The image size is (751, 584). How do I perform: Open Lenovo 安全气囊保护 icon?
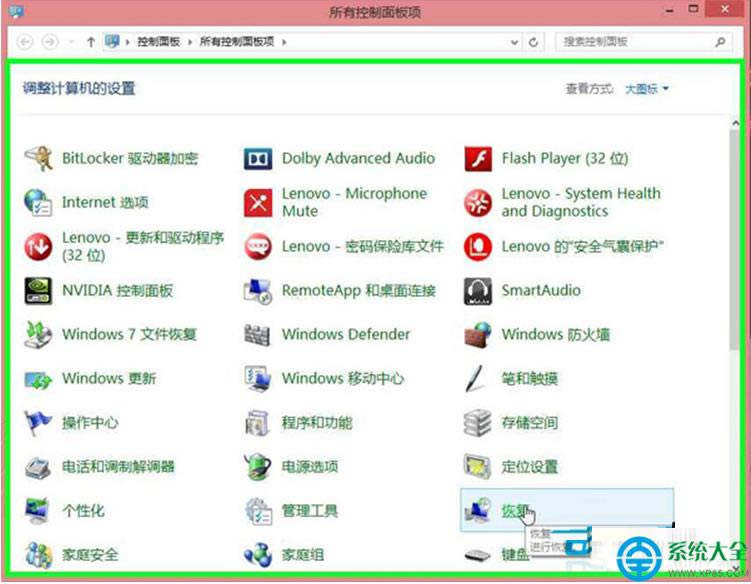pos(478,247)
